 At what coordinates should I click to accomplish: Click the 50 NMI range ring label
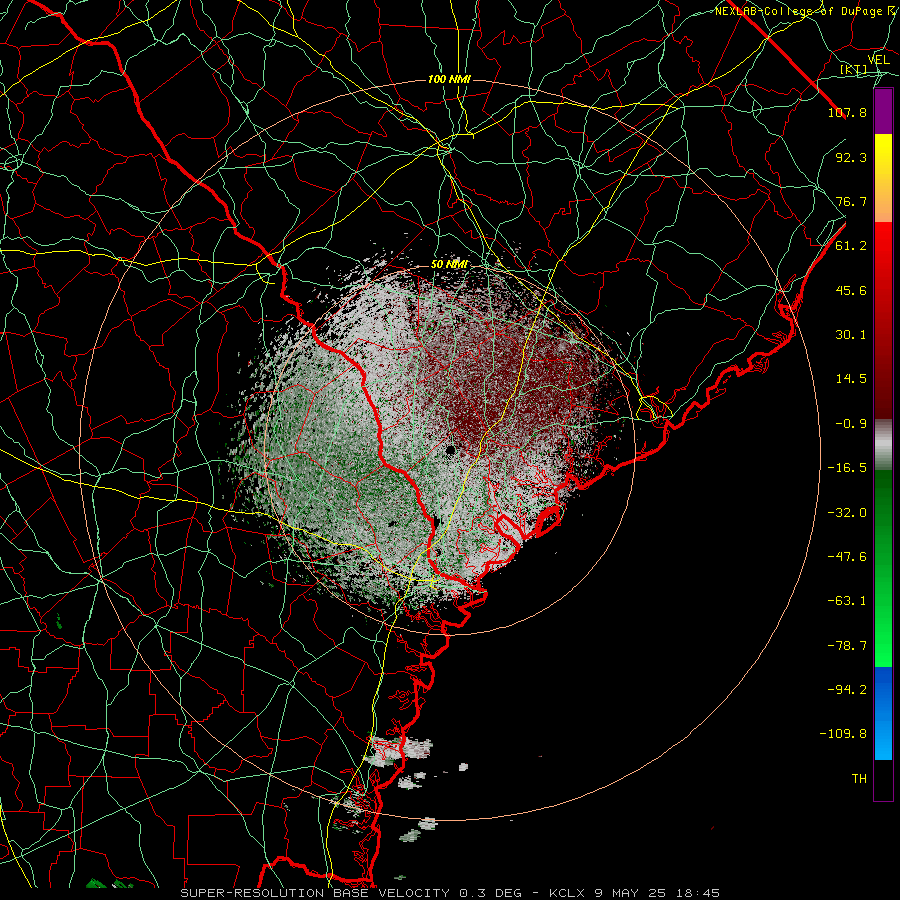449,265
